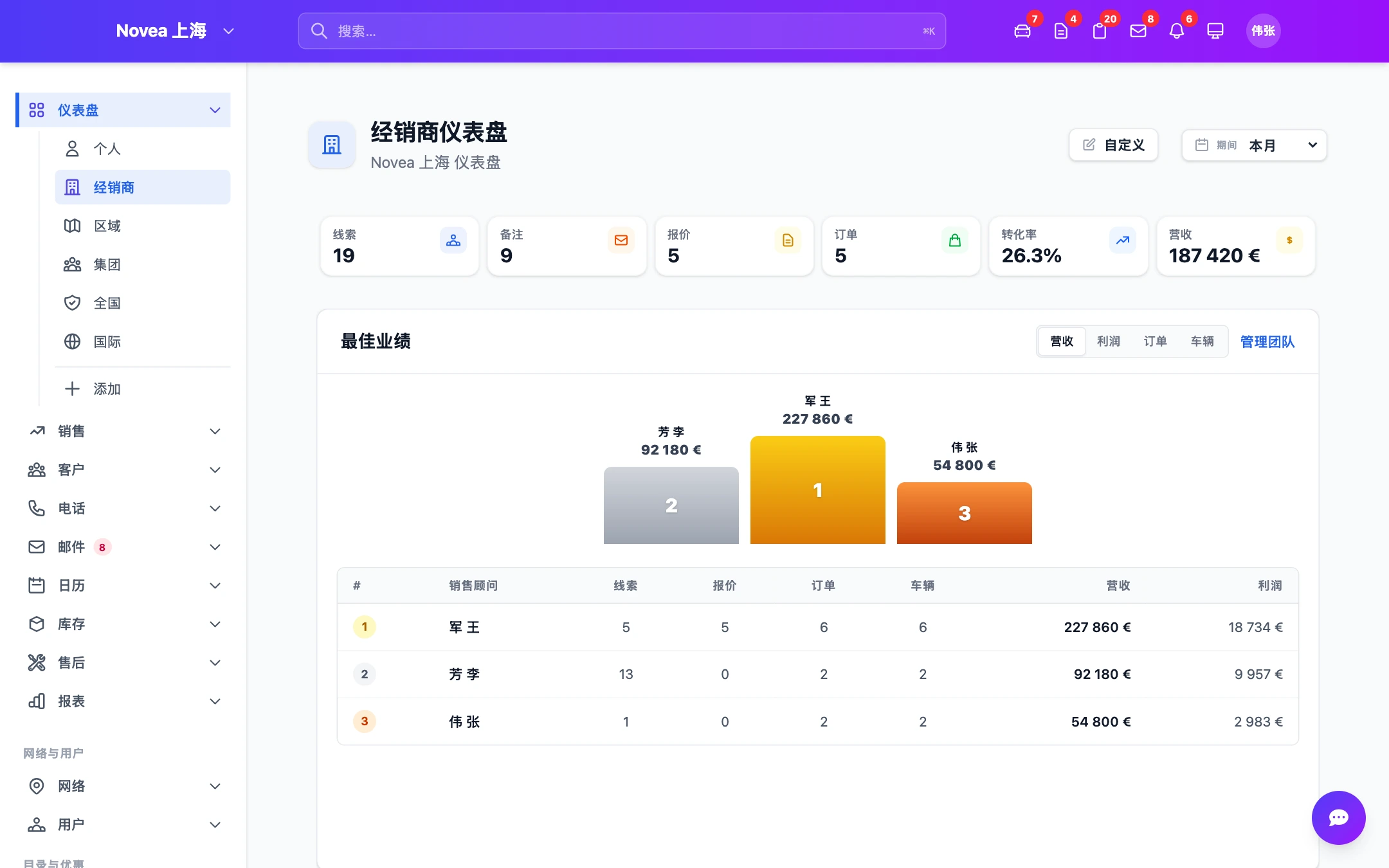Open the 个人 dashboard
The height and width of the screenshot is (868, 1389).
(x=143, y=149)
